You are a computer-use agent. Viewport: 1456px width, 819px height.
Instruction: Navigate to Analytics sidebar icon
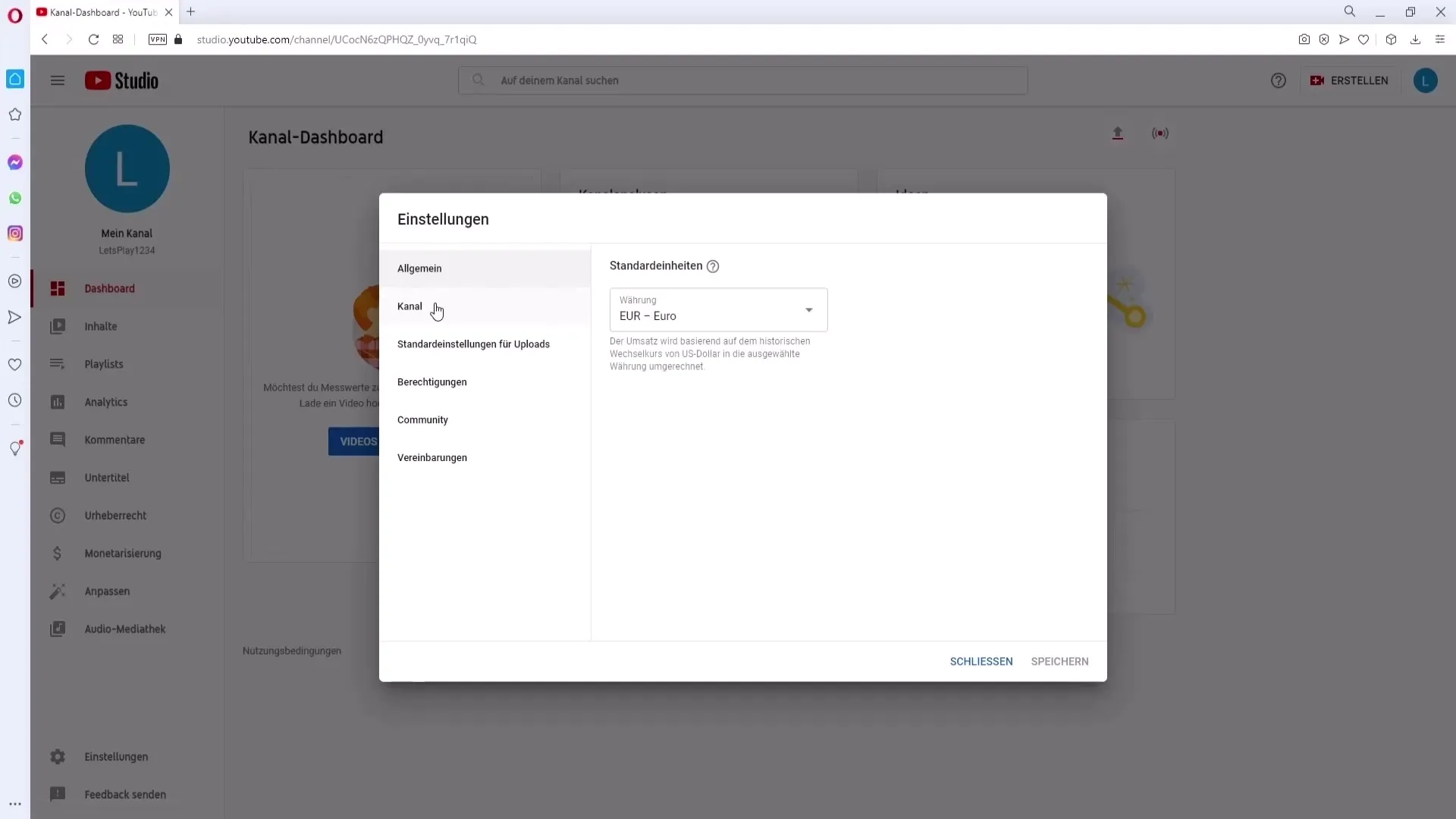[58, 401]
